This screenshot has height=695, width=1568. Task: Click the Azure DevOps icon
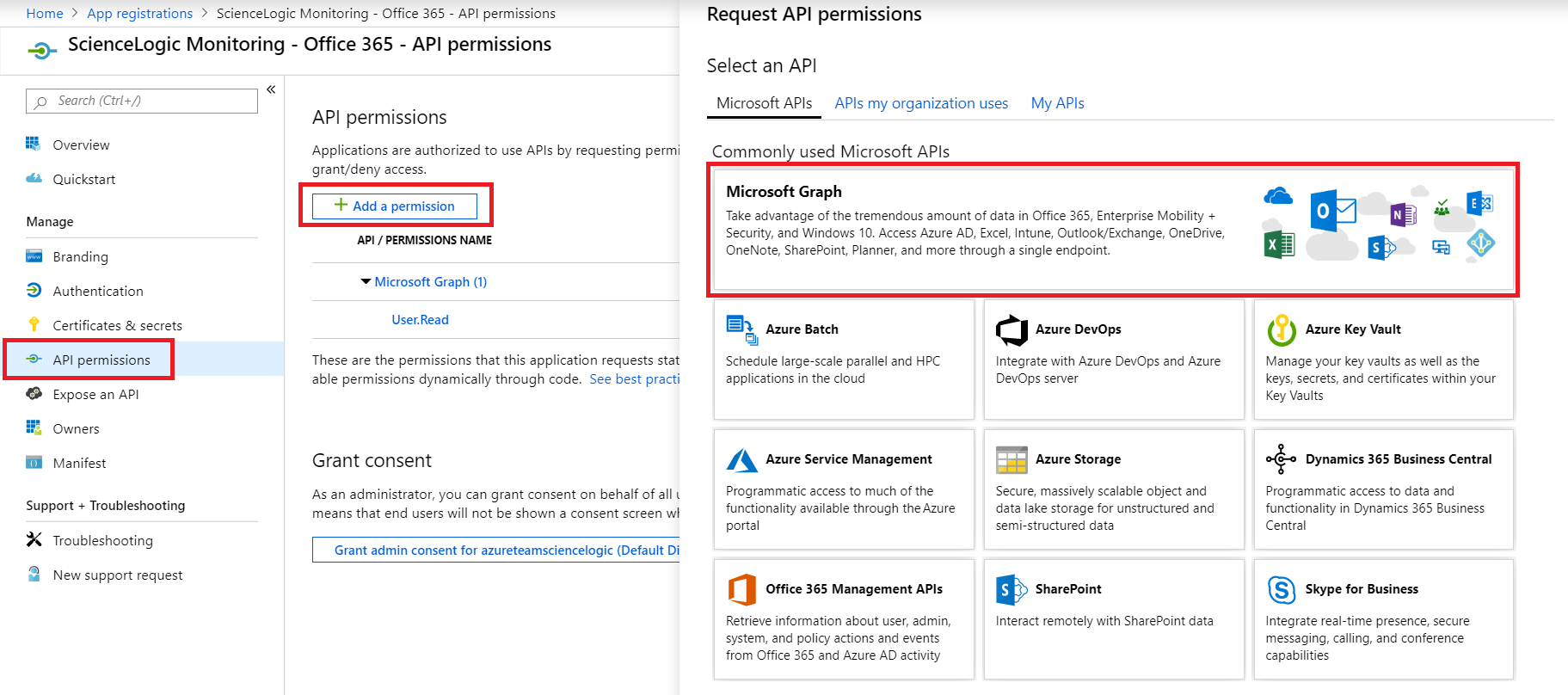1012,329
